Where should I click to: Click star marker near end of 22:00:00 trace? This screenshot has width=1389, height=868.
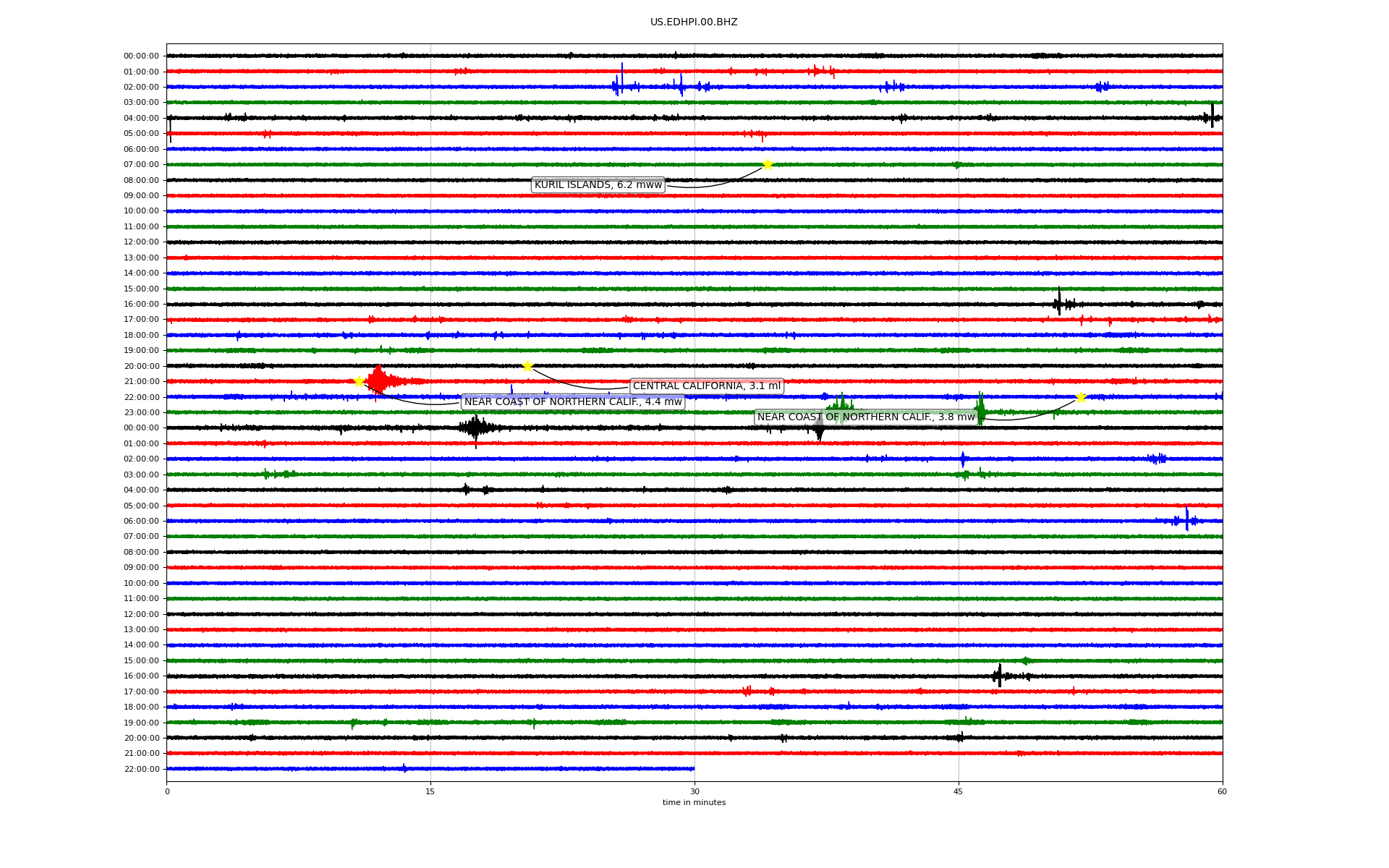[x=1080, y=397]
